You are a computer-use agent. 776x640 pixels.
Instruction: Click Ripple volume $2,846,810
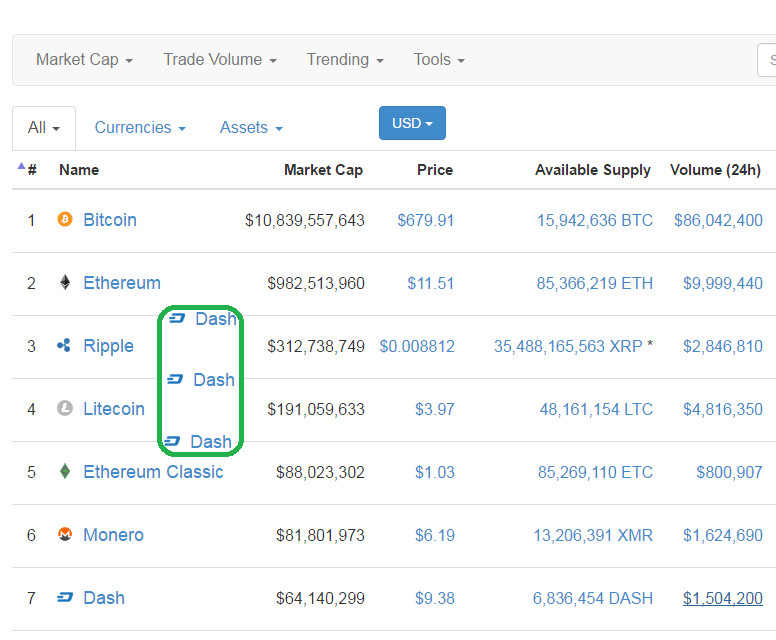723,346
